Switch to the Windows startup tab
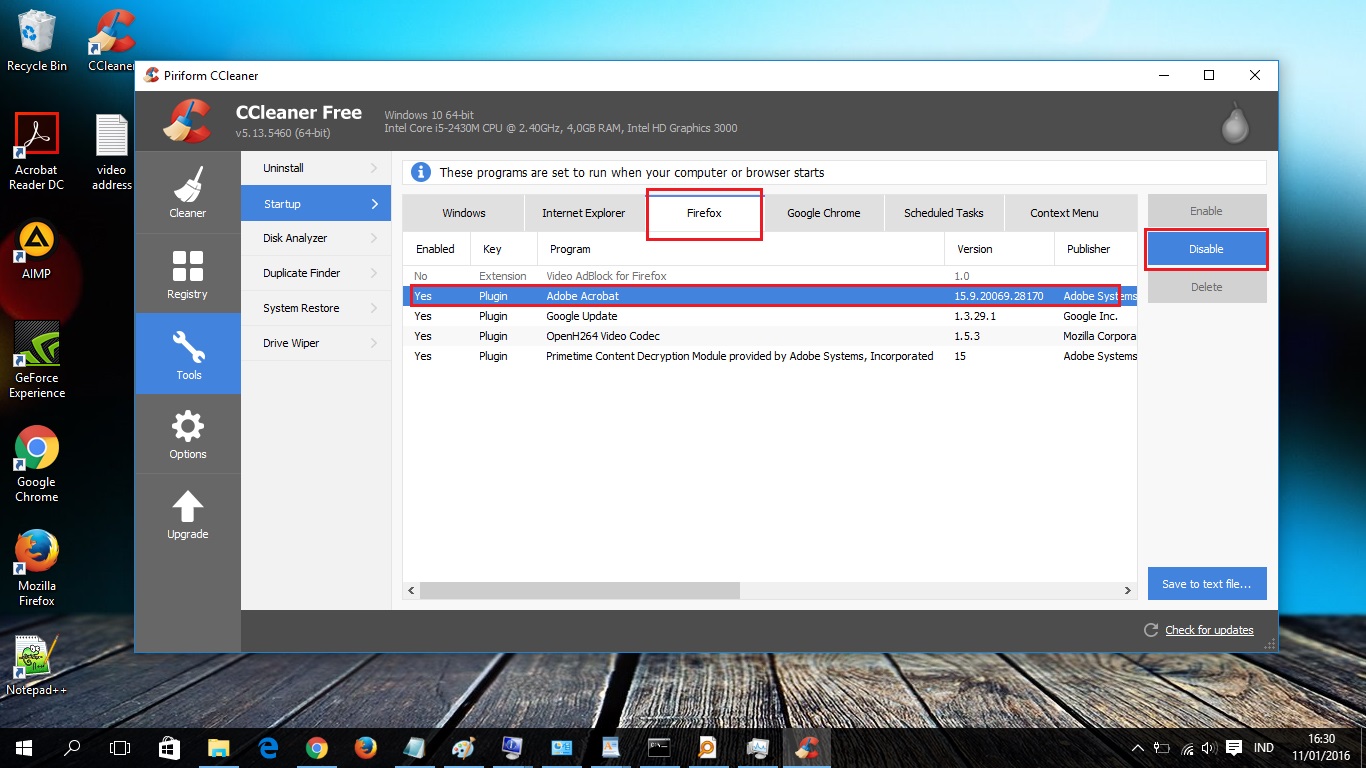 pyautogui.click(x=464, y=213)
